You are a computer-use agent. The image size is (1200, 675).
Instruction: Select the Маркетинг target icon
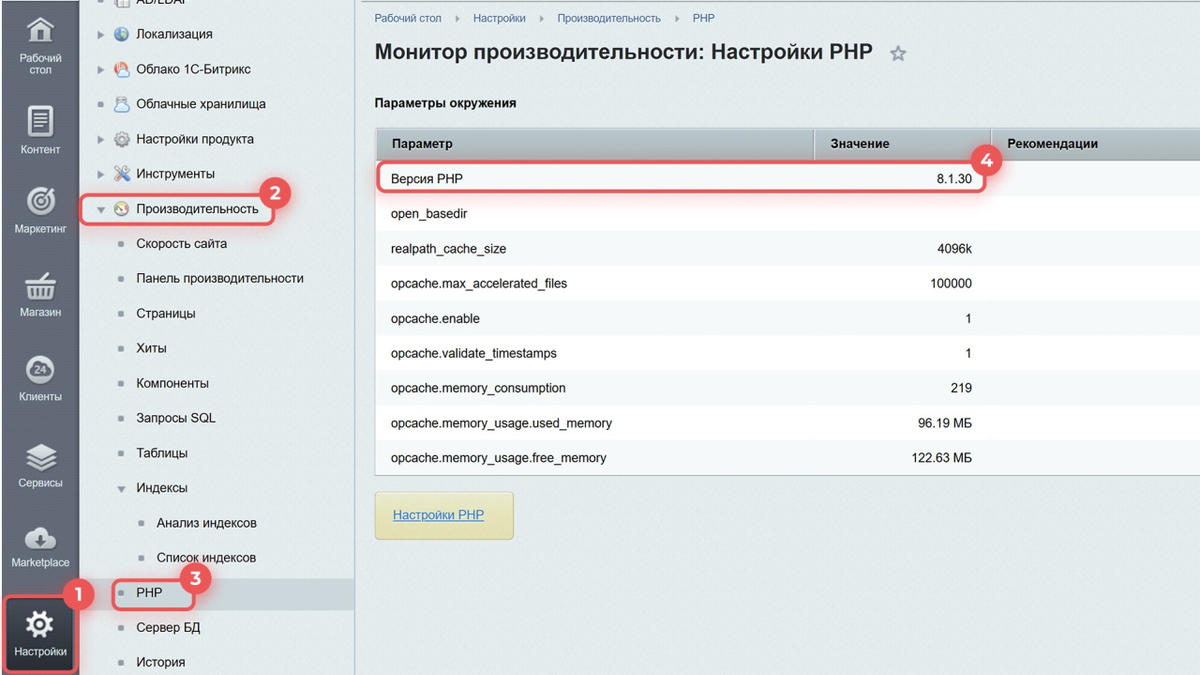(x=40, y=201)
